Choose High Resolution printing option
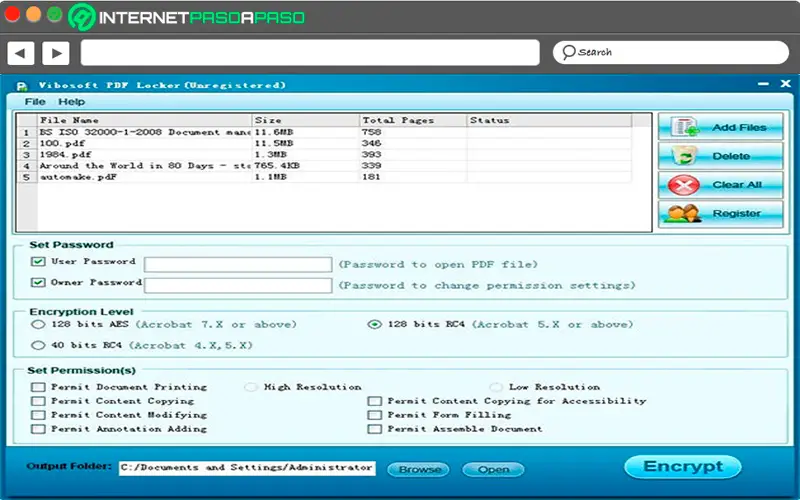This screenshot has height=500, width=800. 251,387
